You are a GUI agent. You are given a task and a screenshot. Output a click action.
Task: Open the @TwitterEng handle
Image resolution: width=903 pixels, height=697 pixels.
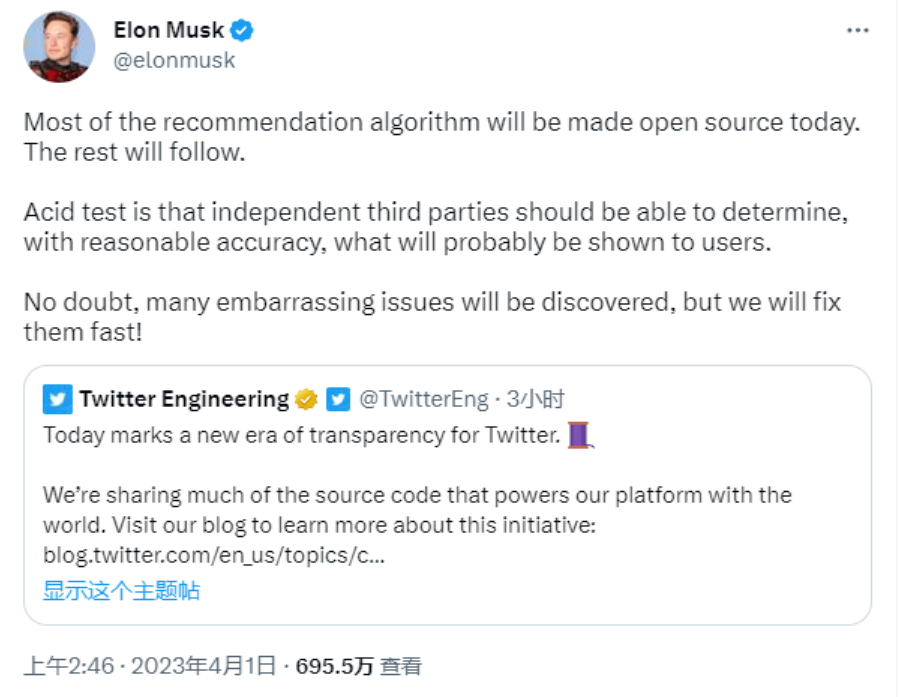[x=422, y=400]
